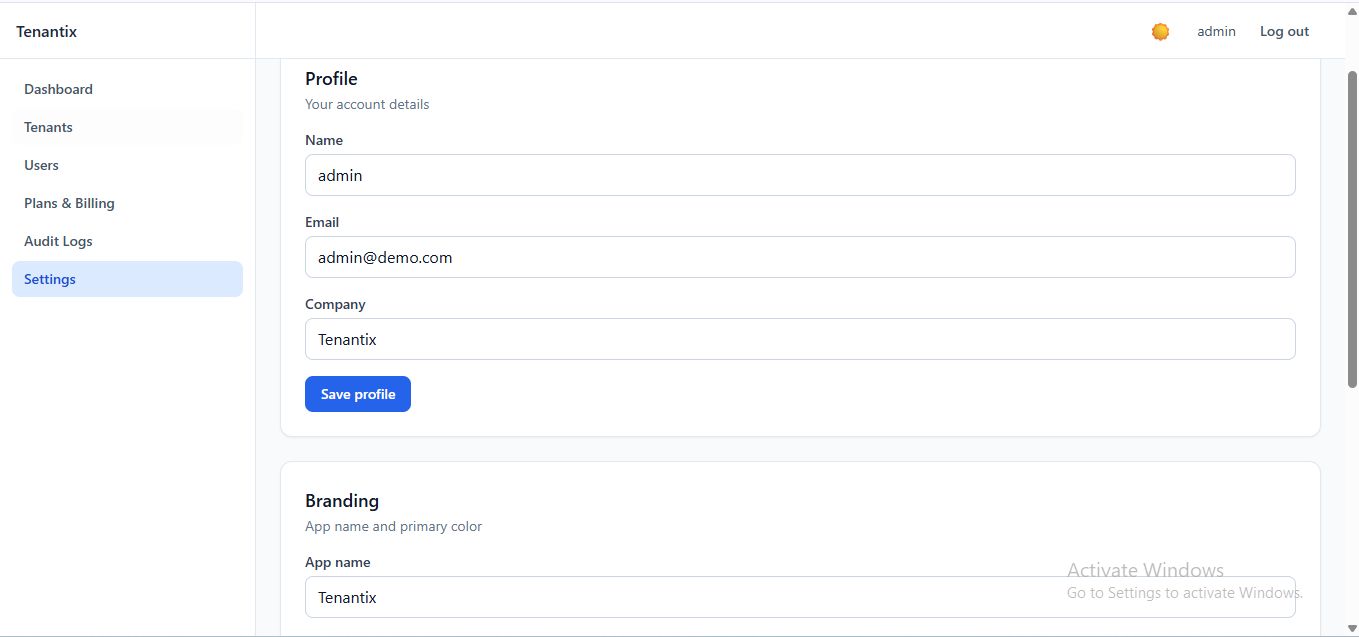Focus the App name input field
Screen dimensions: 1359x637
coord(800,597)
